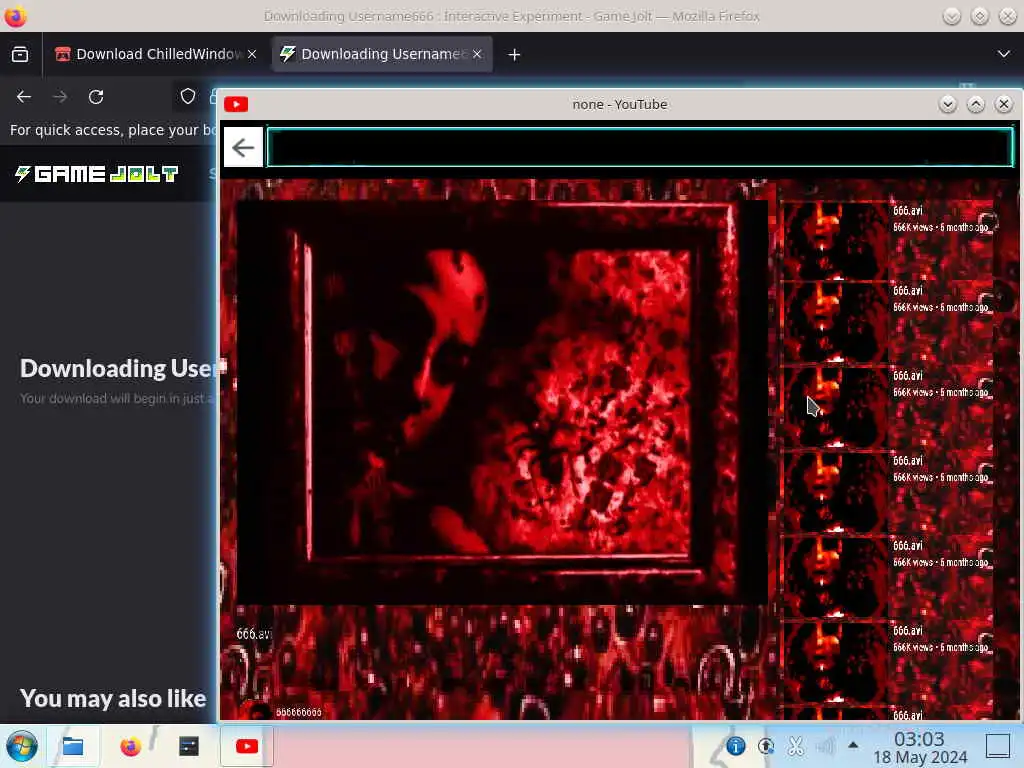
Task: Open the dark window app icon on the taskbar
Action: (x=189, y=746)
